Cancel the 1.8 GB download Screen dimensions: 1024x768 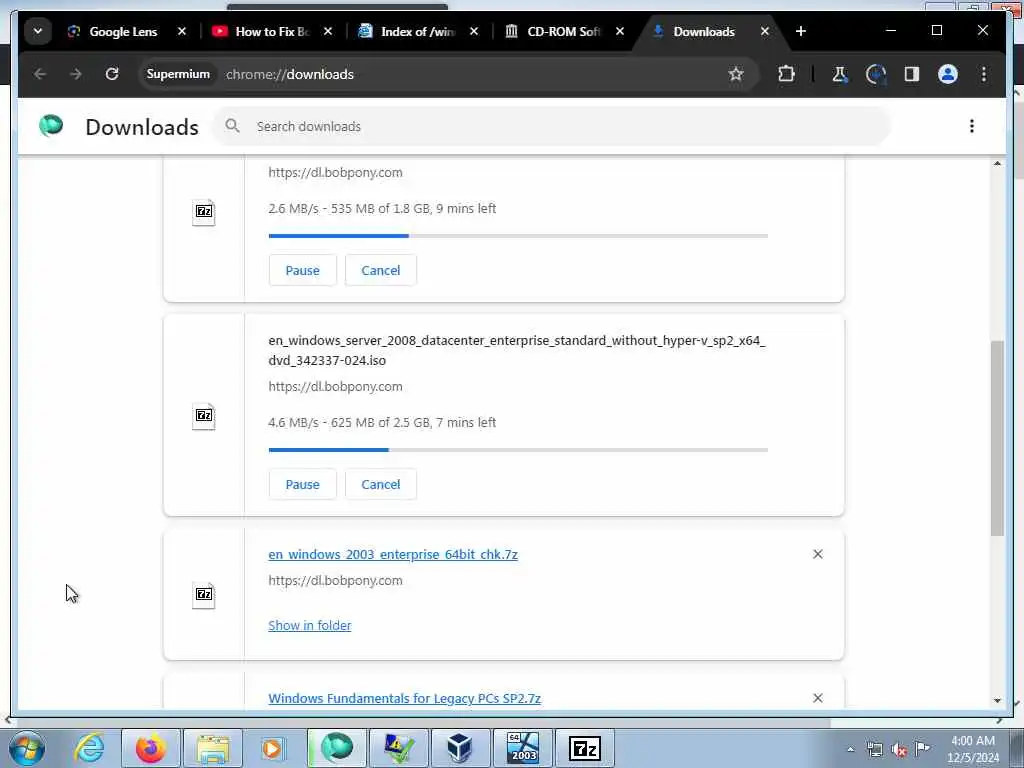point(381,270)
